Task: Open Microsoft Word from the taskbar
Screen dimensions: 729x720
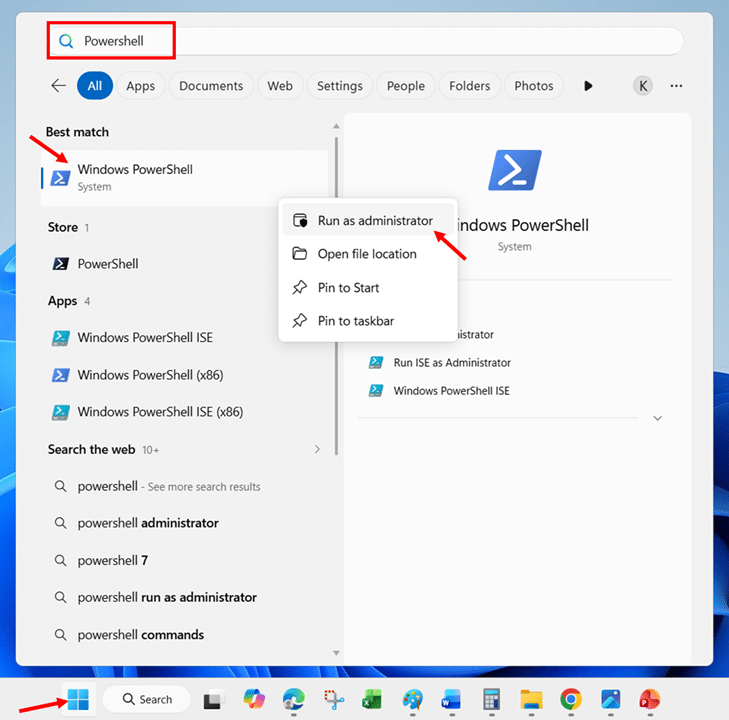Action: click(452, 699)
